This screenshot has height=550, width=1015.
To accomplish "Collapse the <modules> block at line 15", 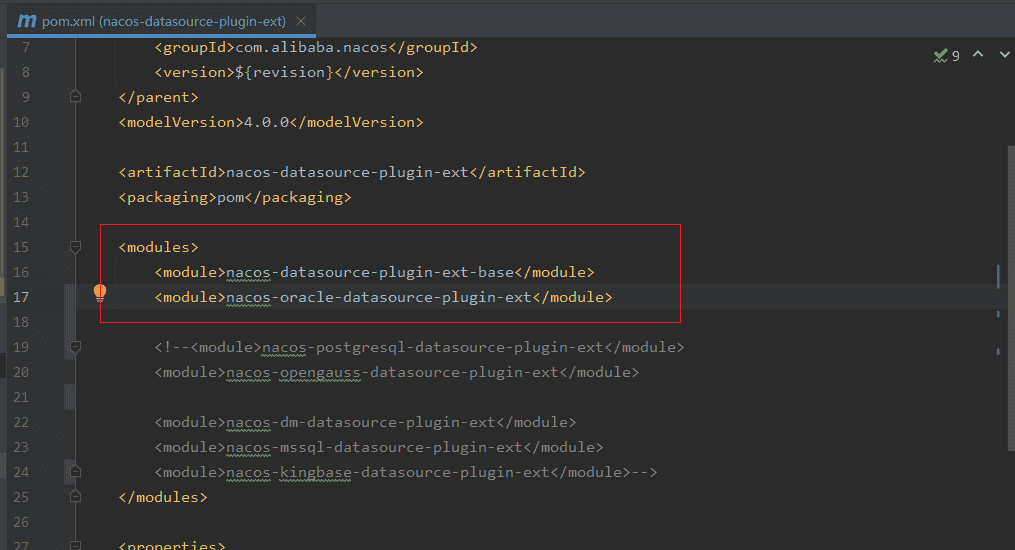I will tap(75, 247).
